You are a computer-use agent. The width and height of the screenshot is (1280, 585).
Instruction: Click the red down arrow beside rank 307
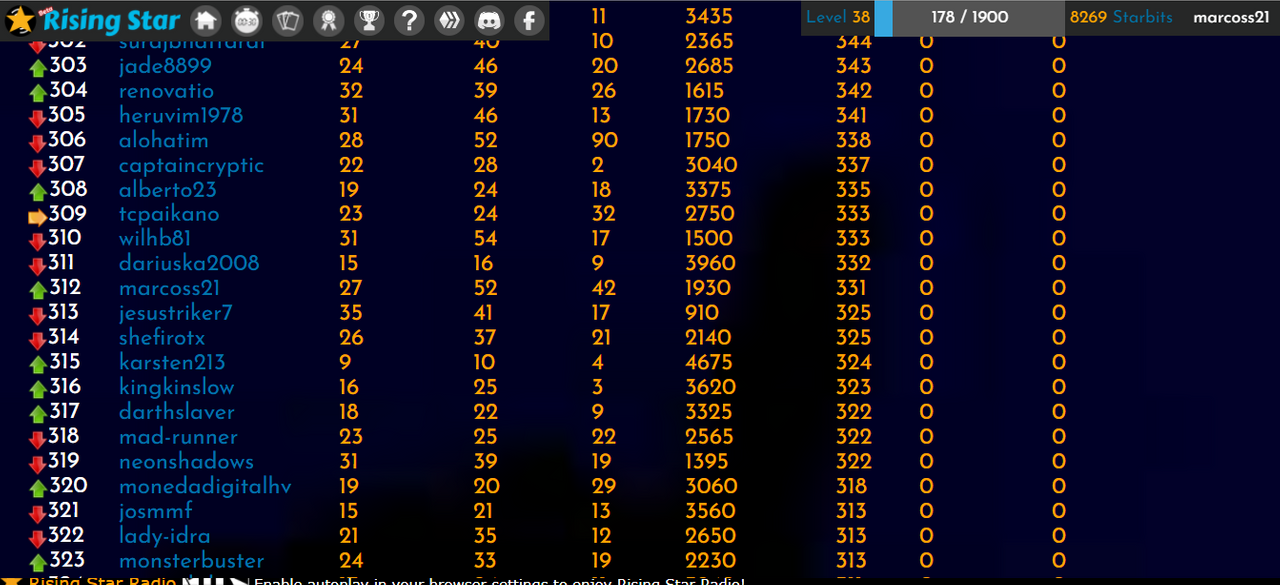[x=38, y=167]
